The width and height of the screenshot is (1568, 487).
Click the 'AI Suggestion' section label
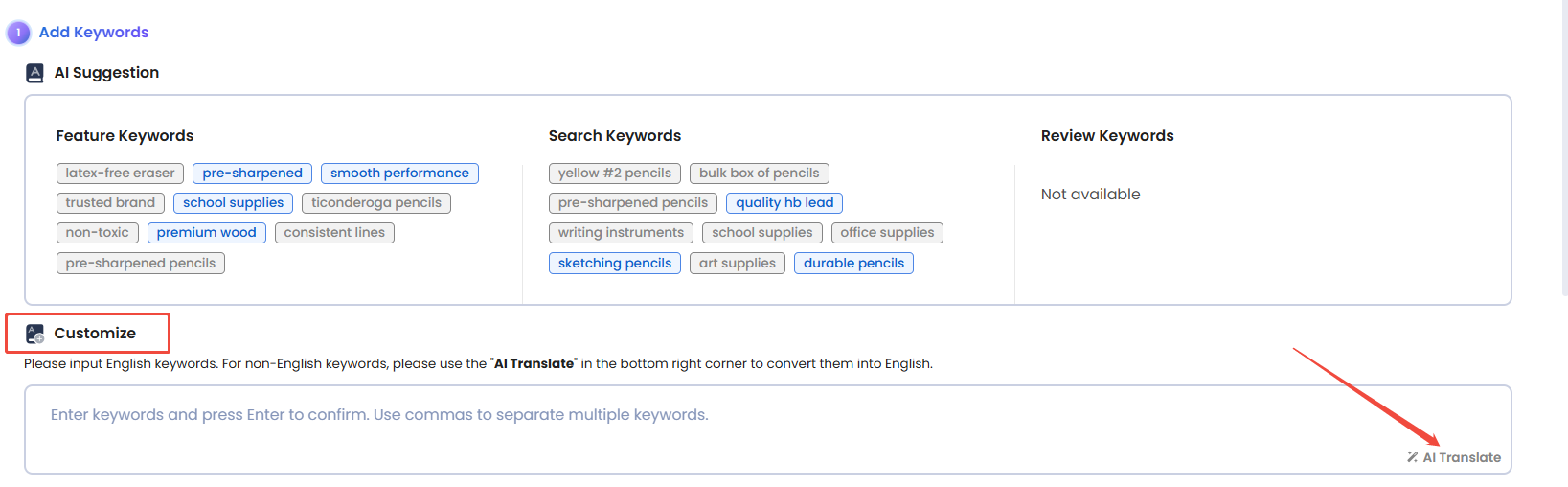pos(106,73)
